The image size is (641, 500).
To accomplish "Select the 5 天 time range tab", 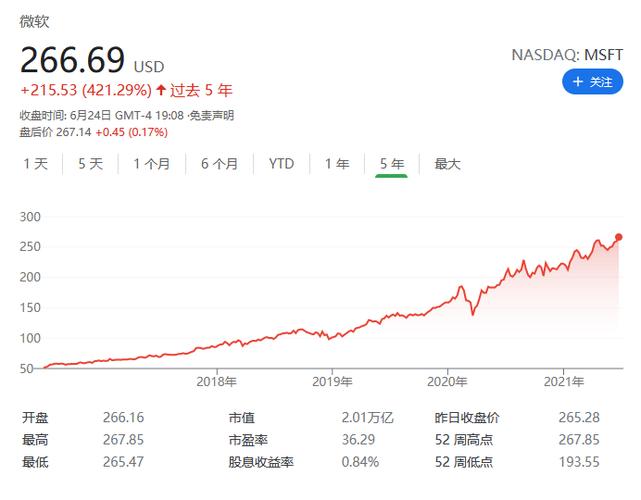I will click(x=90, y=164).
